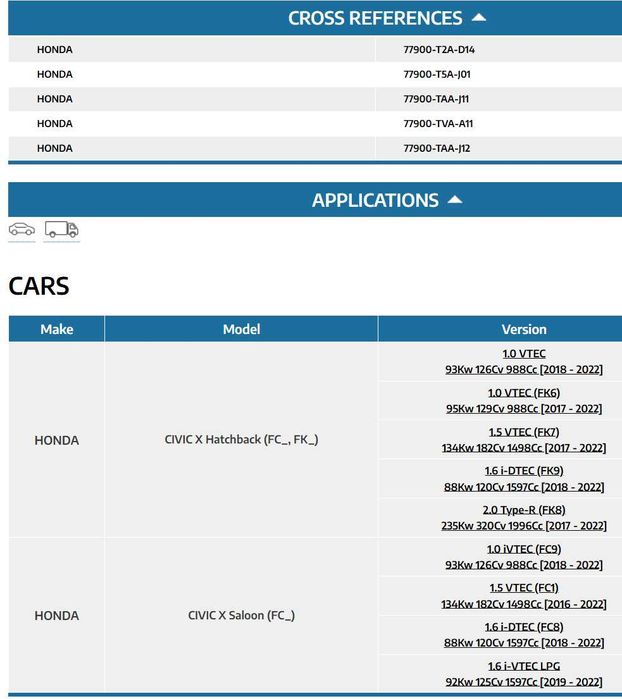622x699 pixels.
Task: Select part number 77900-TAA-J12
Action: (x=437, y=148)
